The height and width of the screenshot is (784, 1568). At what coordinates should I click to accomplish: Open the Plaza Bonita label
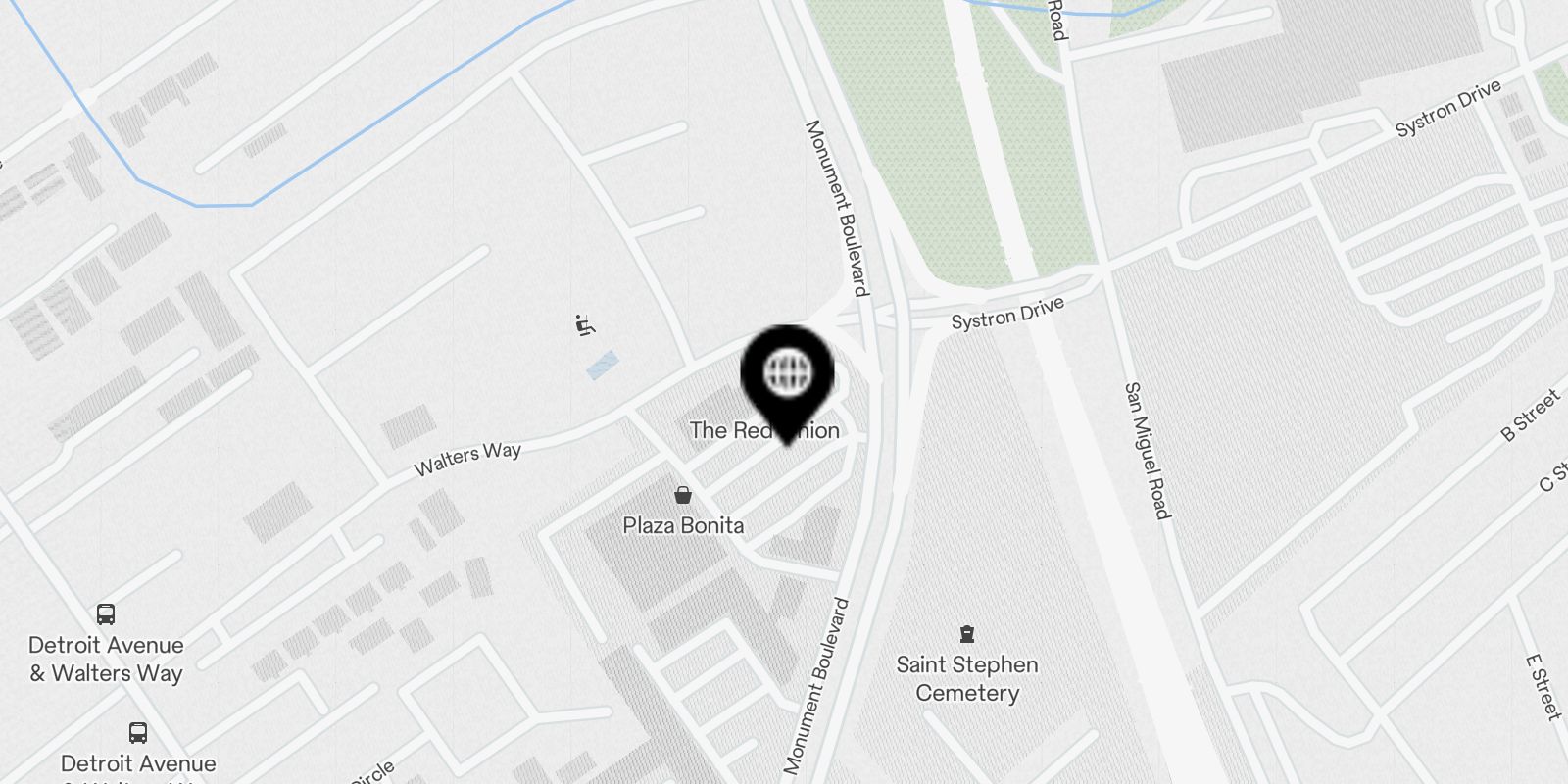click(x=683, y=525)
